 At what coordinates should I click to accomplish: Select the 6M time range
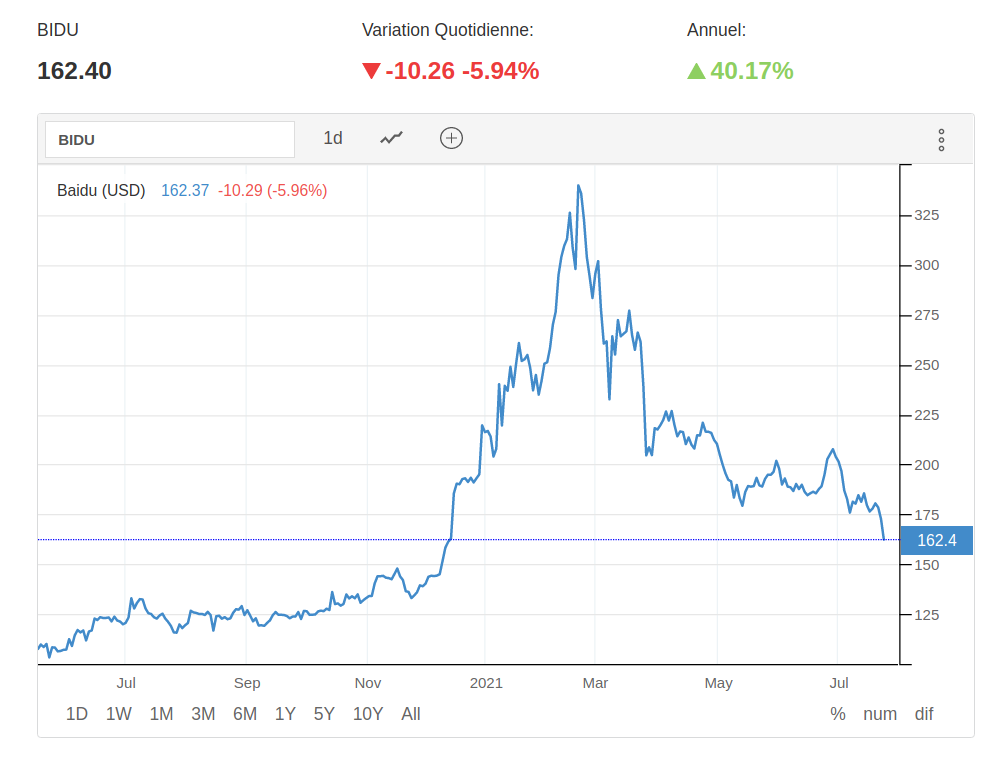[x=245, y=714]
